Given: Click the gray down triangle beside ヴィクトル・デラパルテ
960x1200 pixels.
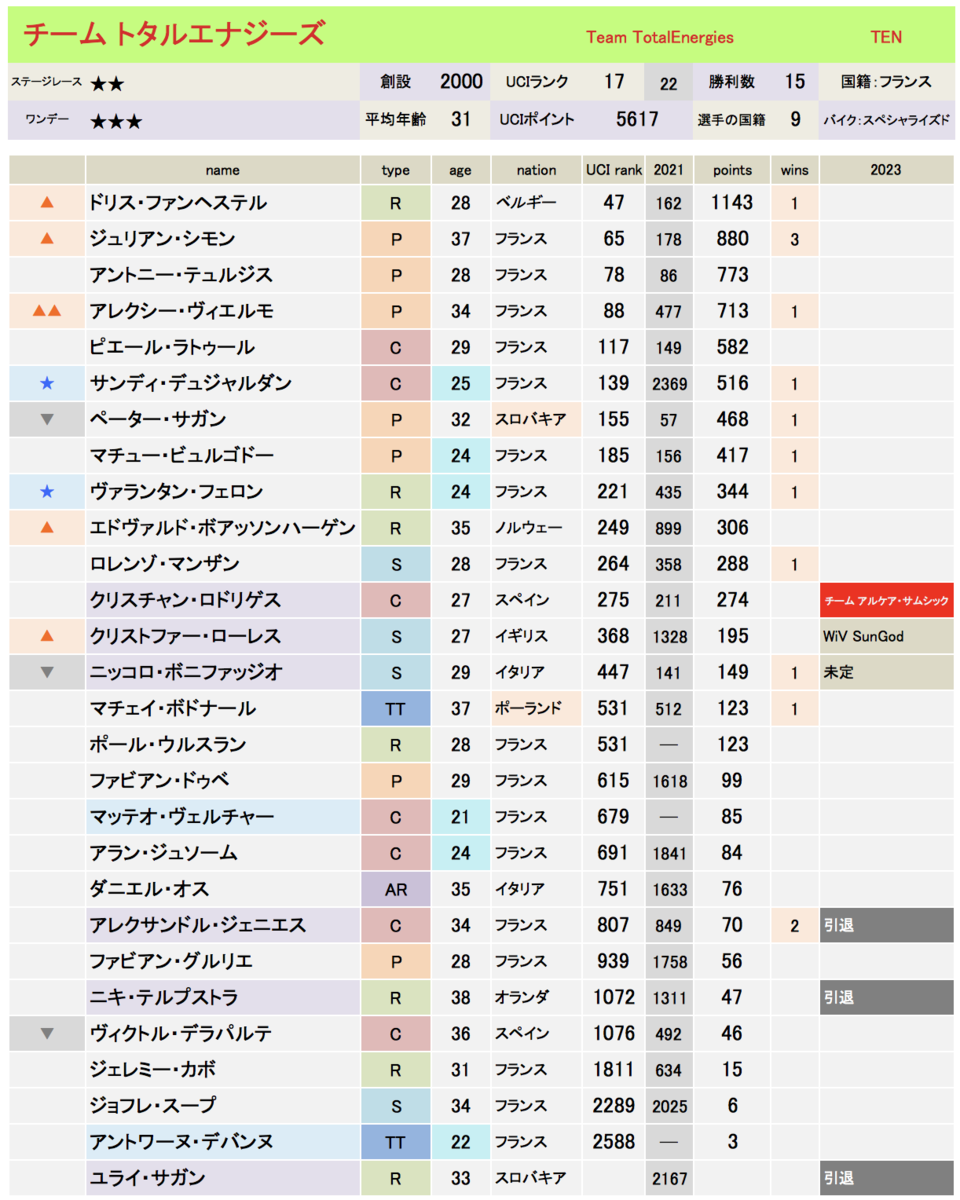Looking at the screenshot, I should 46,1034.
